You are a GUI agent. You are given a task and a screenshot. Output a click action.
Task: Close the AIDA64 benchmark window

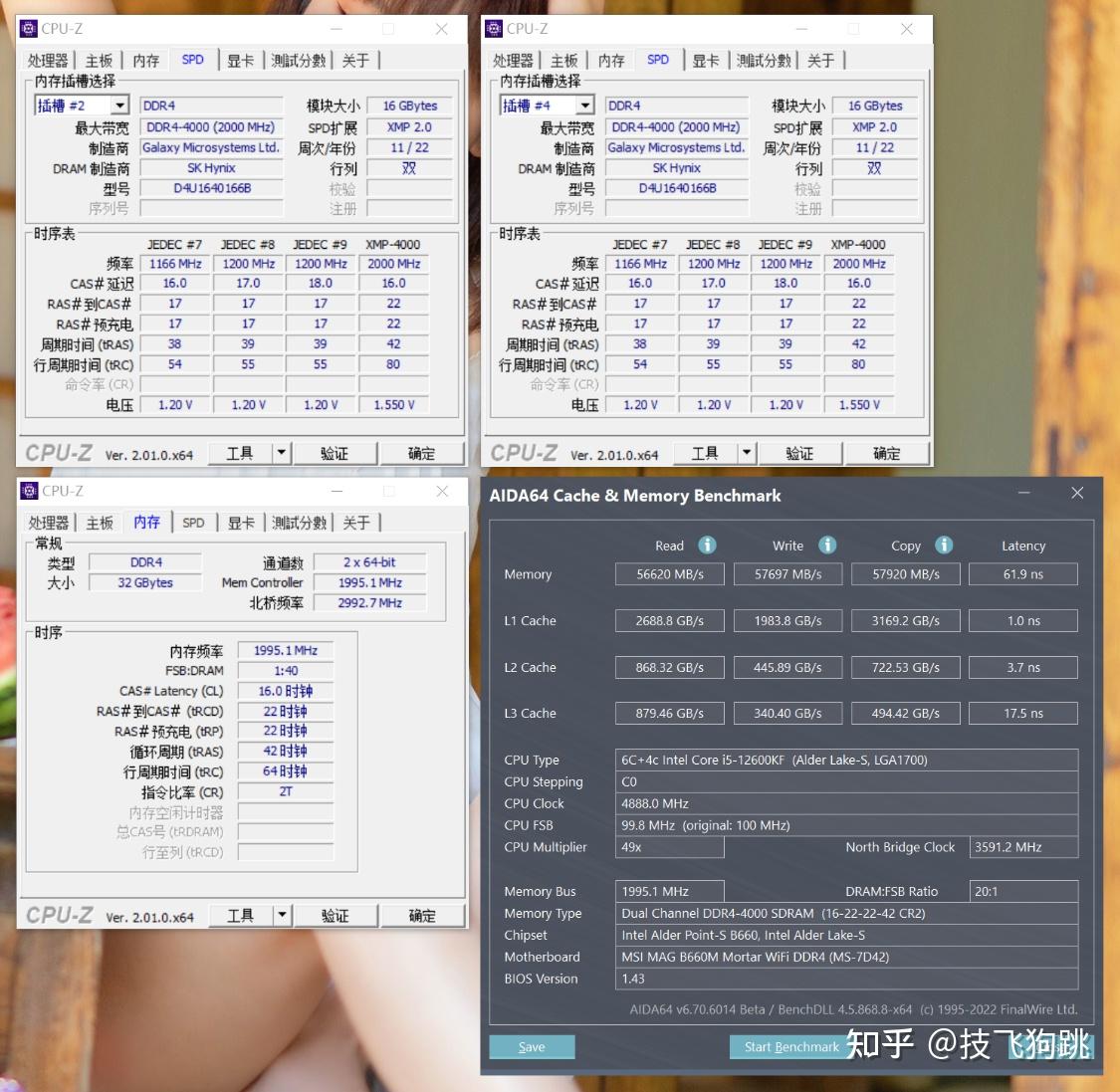pos(1077,493)
